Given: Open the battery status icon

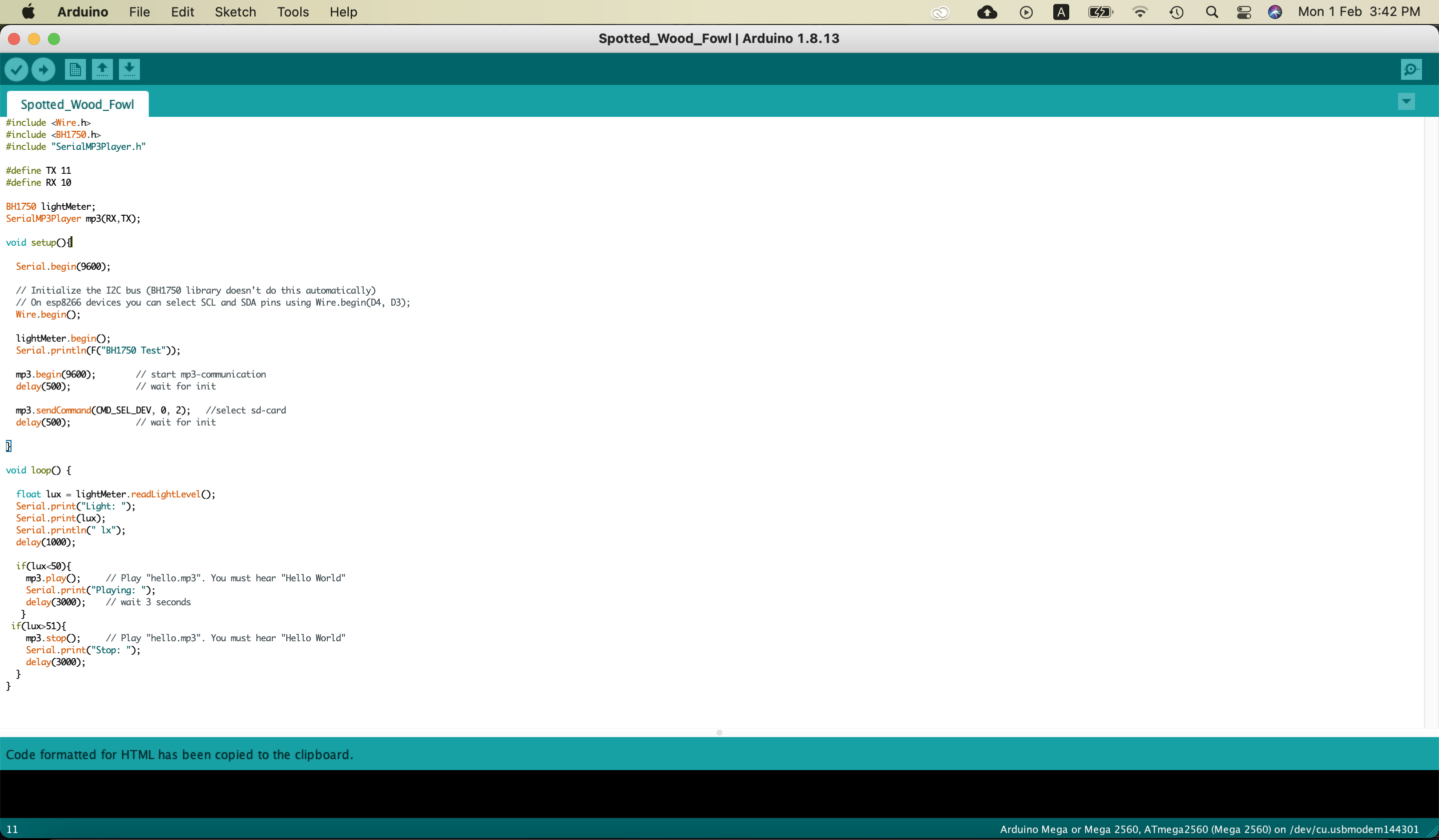Looking at the screenshot, I should coord(1100,12).
